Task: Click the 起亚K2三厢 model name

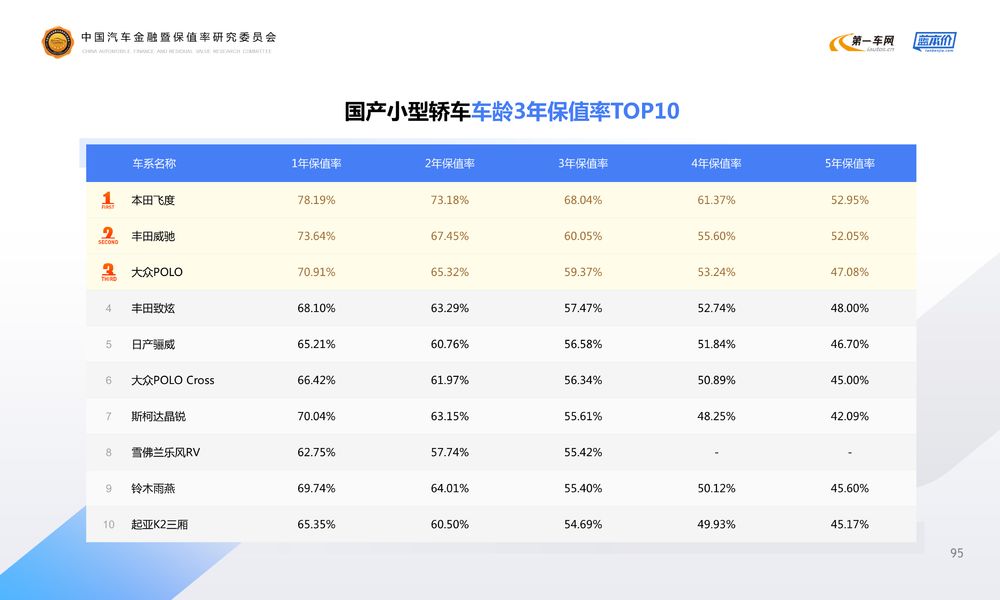Action: [160, 524]
